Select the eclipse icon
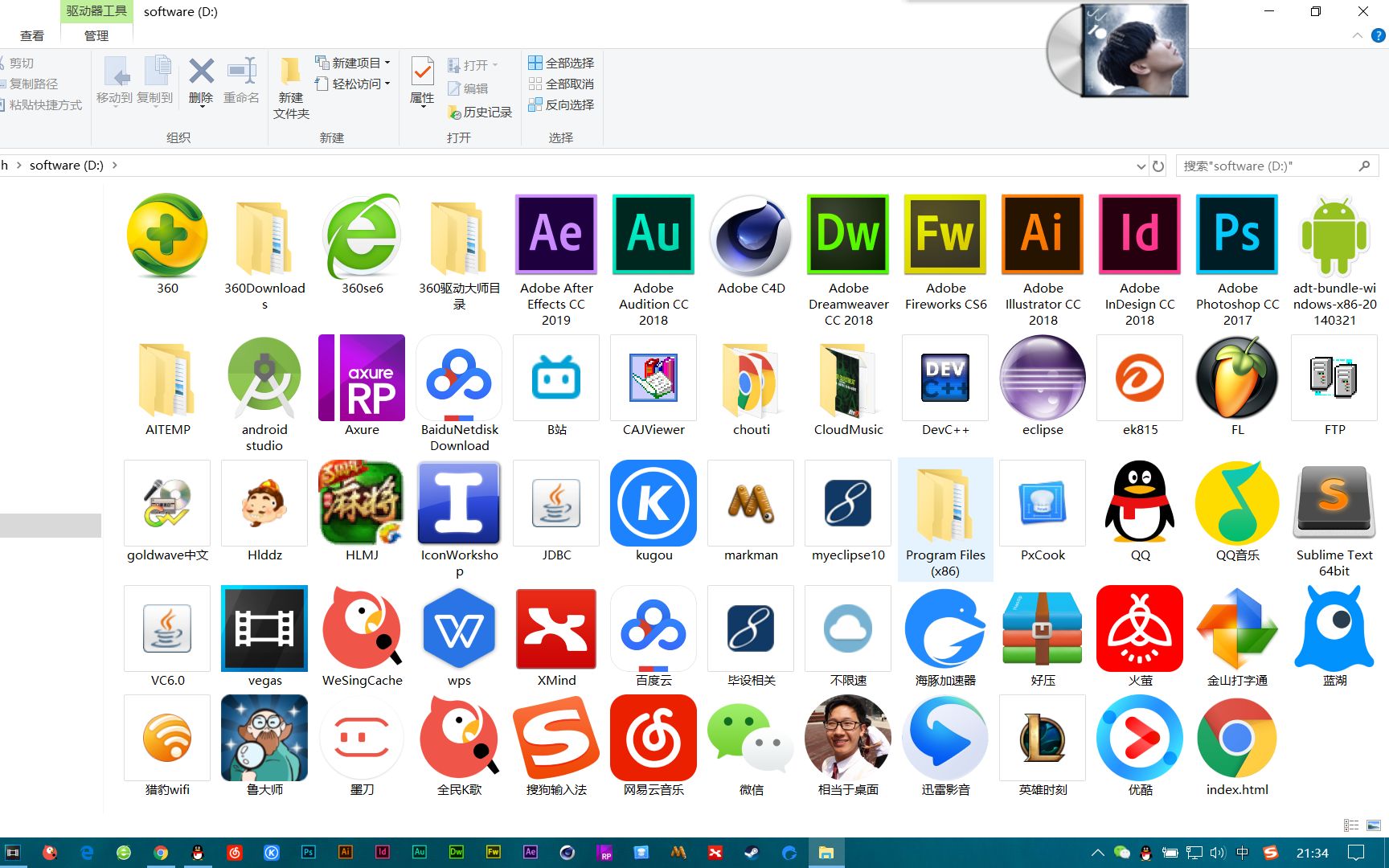 1043,378
